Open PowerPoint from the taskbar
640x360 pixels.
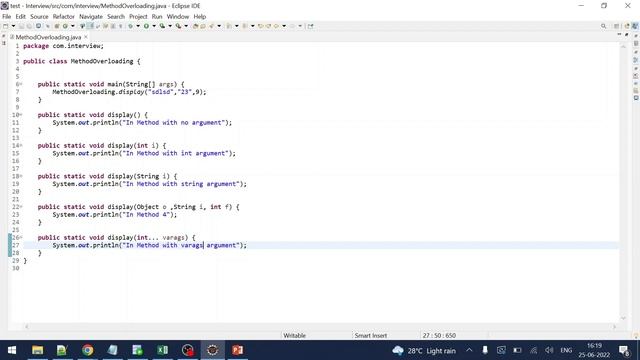click(x=238, y=350)
